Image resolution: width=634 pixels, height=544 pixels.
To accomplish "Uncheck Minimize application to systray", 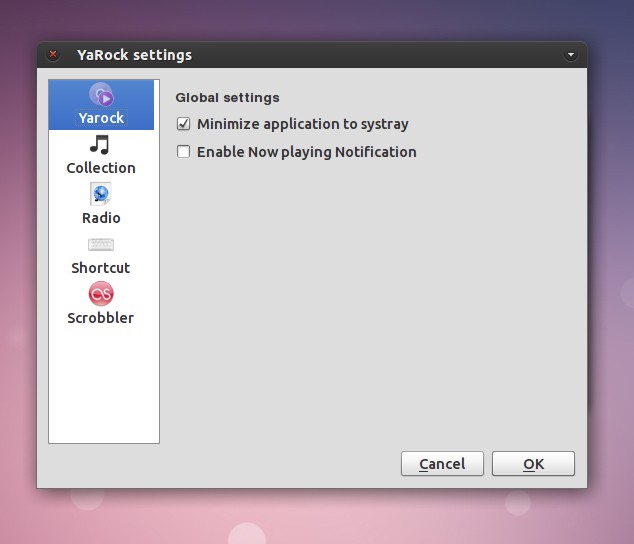I will [x=184, y=124].
